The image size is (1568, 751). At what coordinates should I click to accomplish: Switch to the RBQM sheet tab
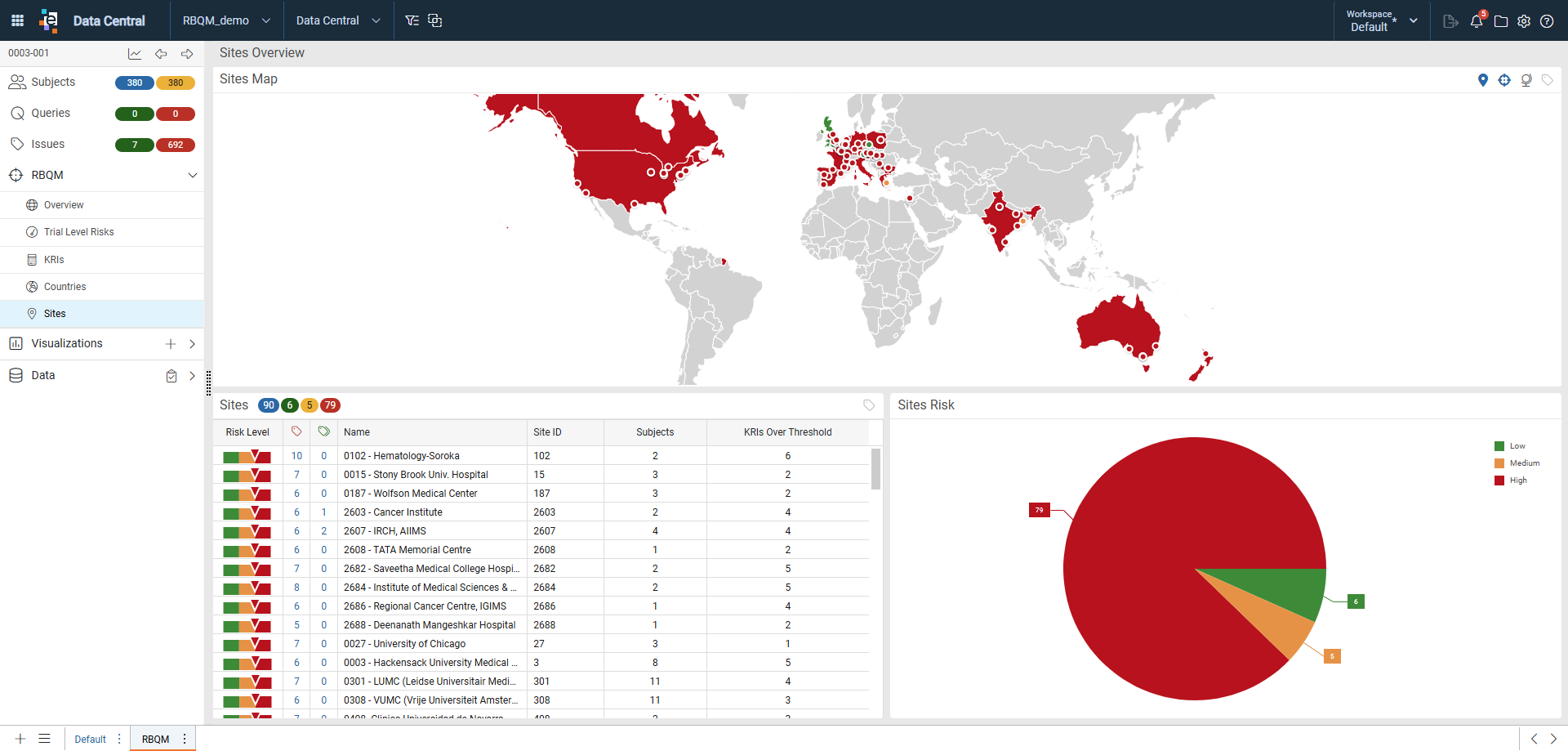coord(155,739)
